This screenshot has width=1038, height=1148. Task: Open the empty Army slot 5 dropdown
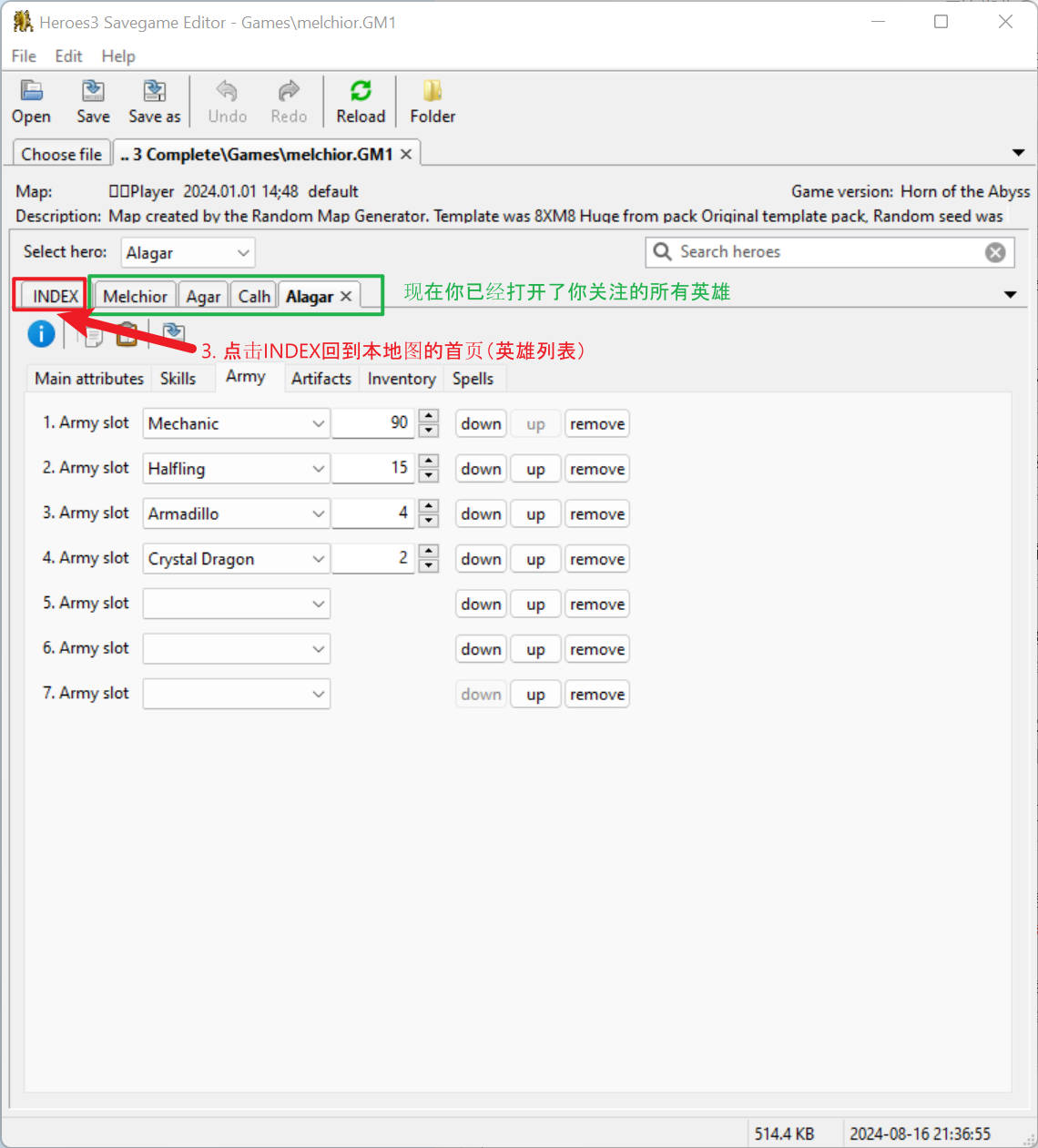tap(237, 604)
